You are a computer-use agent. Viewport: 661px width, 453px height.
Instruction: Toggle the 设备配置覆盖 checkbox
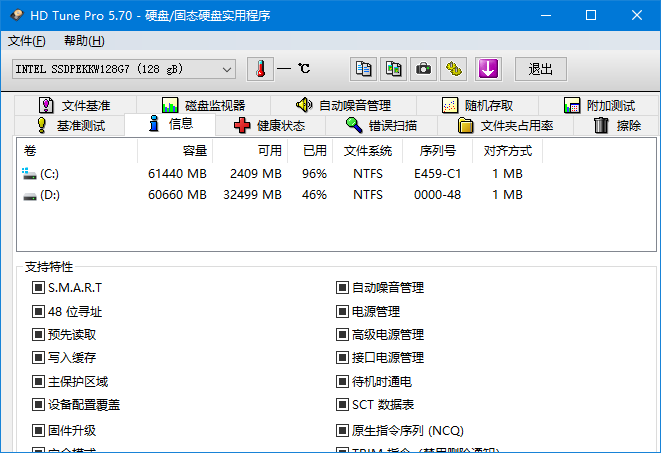[38, 405]
